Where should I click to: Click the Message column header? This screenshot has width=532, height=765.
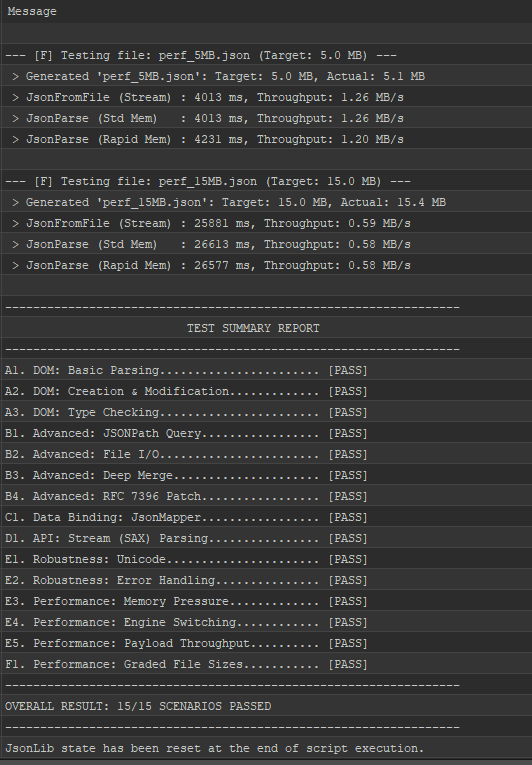pos(266,11)
